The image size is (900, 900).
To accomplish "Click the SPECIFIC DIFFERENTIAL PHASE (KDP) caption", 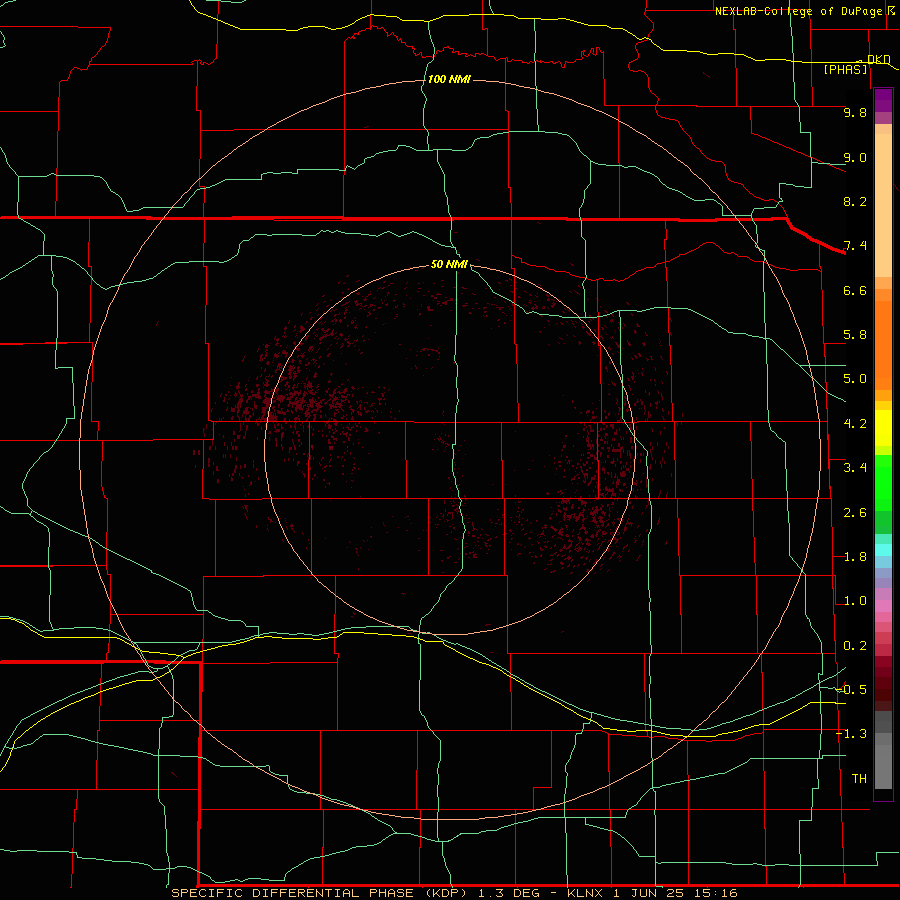I will (x=323, y=893).
